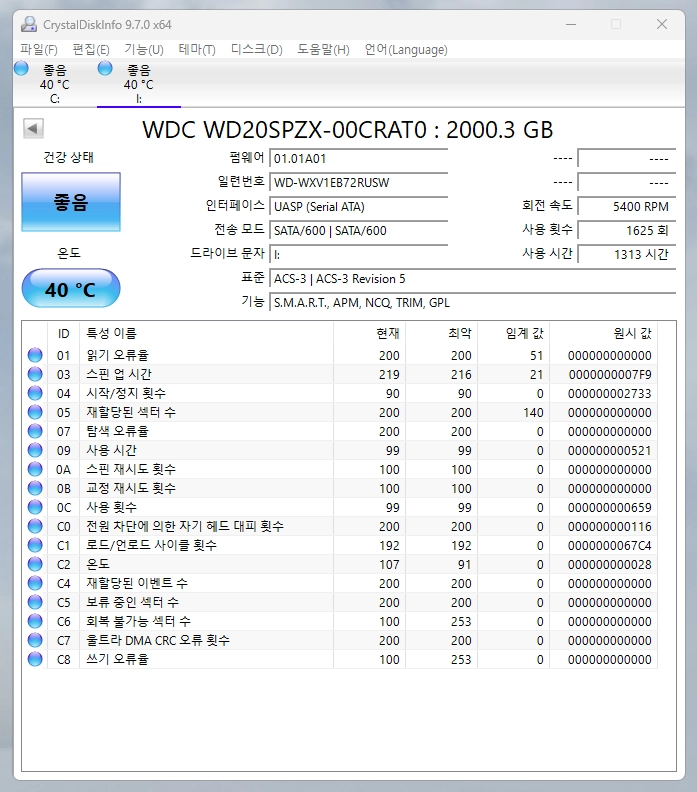Click status orb for attribute 0A 스핀 재시도 횟수
This screenshot has width=697, height=792.
click(x=35, y=469)
